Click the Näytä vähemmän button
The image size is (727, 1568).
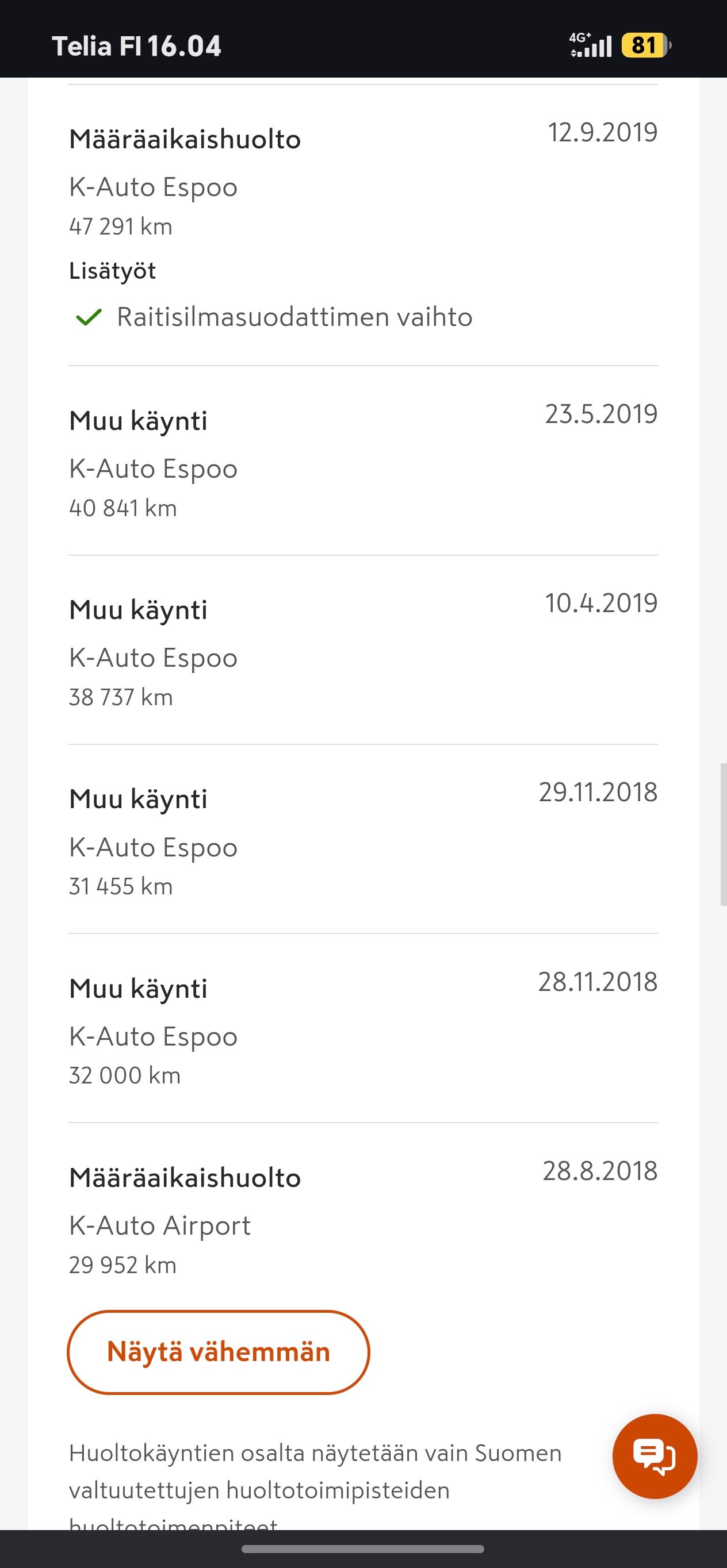click(218, 1352)
